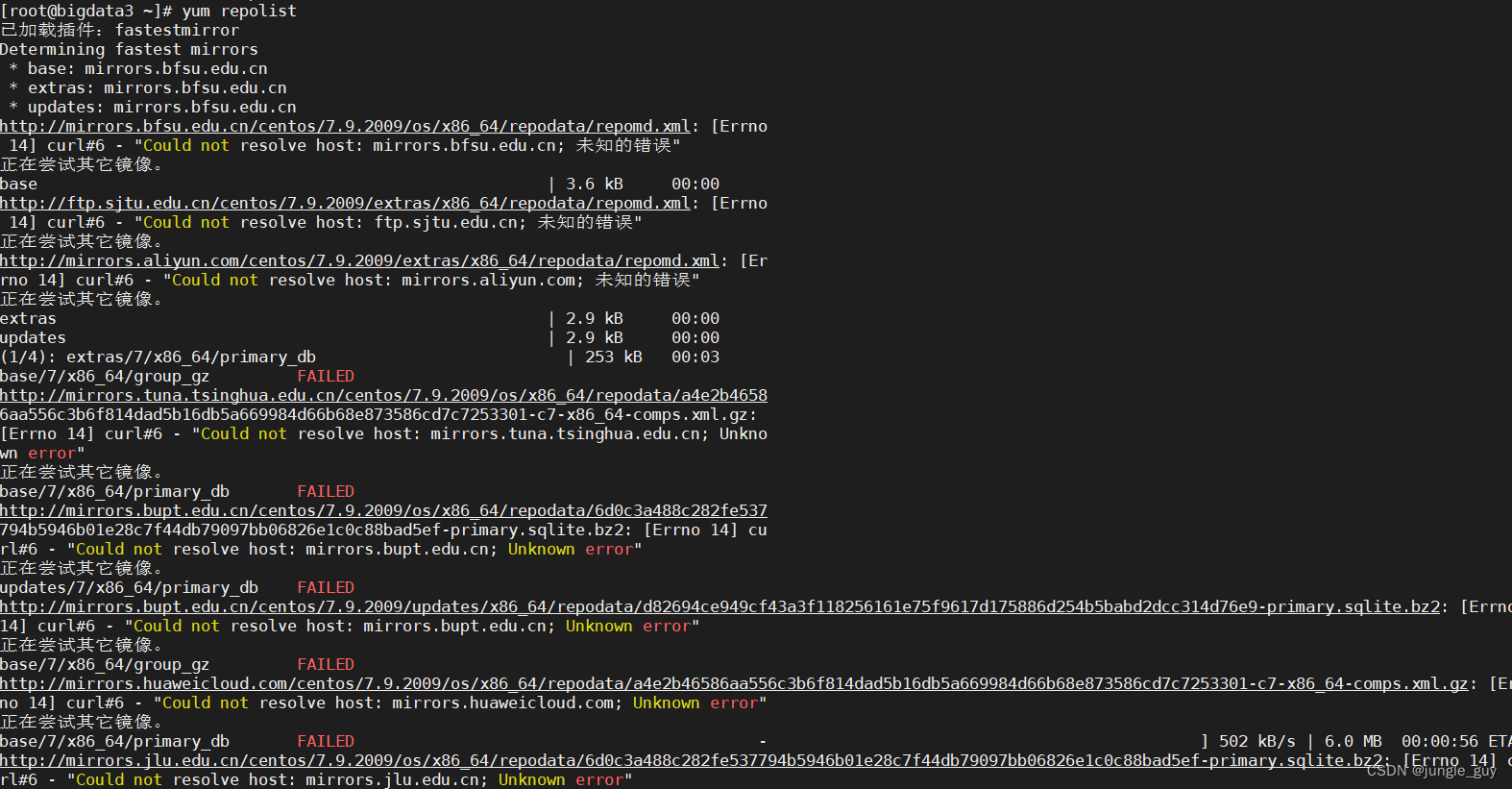1512x789 pixels.
Task: Click the '[root@bigdata3 ~]#' shell prompt
Action: (x=86, y=11)
